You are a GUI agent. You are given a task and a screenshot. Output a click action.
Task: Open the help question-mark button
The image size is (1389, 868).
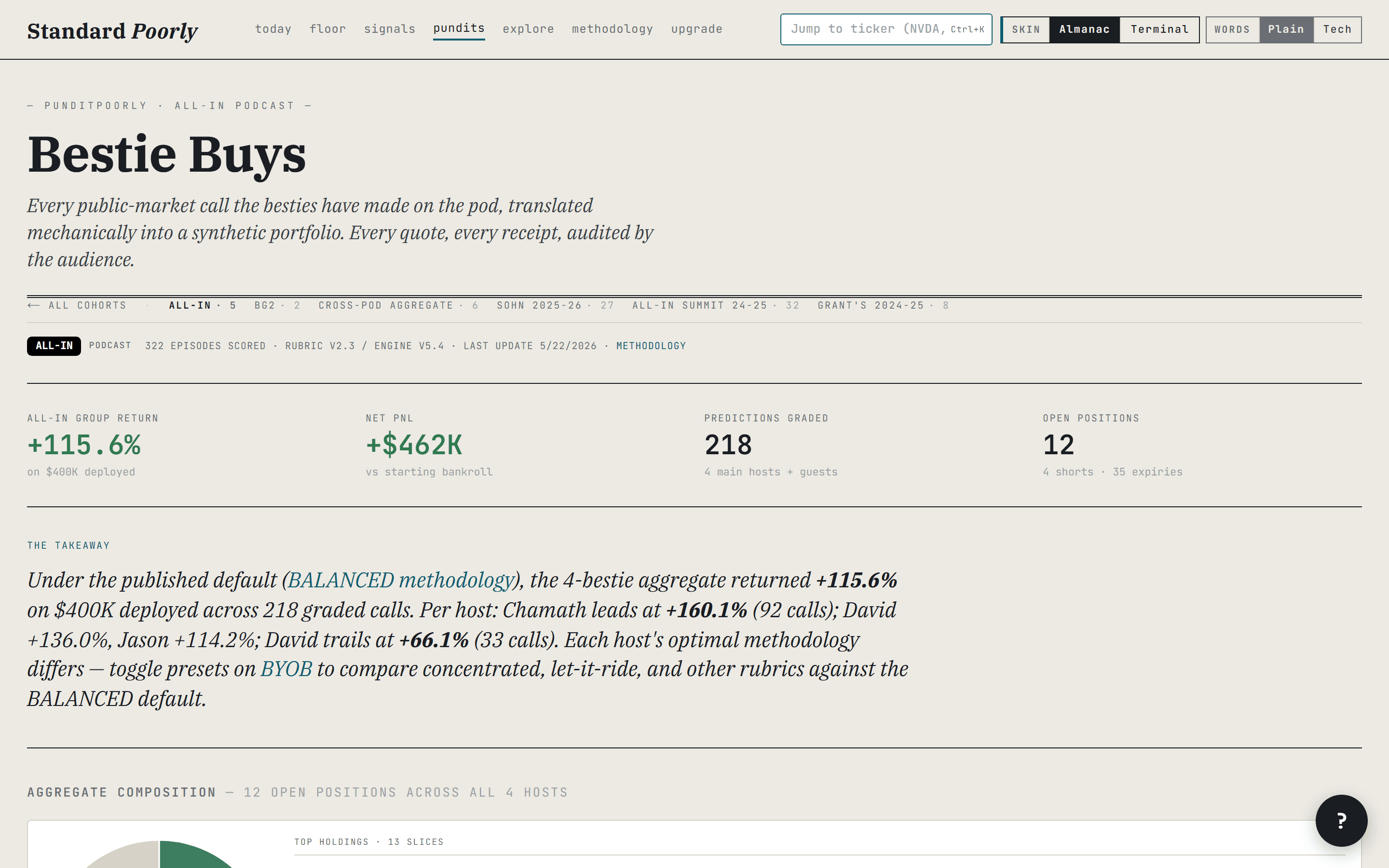point(1341,820)
